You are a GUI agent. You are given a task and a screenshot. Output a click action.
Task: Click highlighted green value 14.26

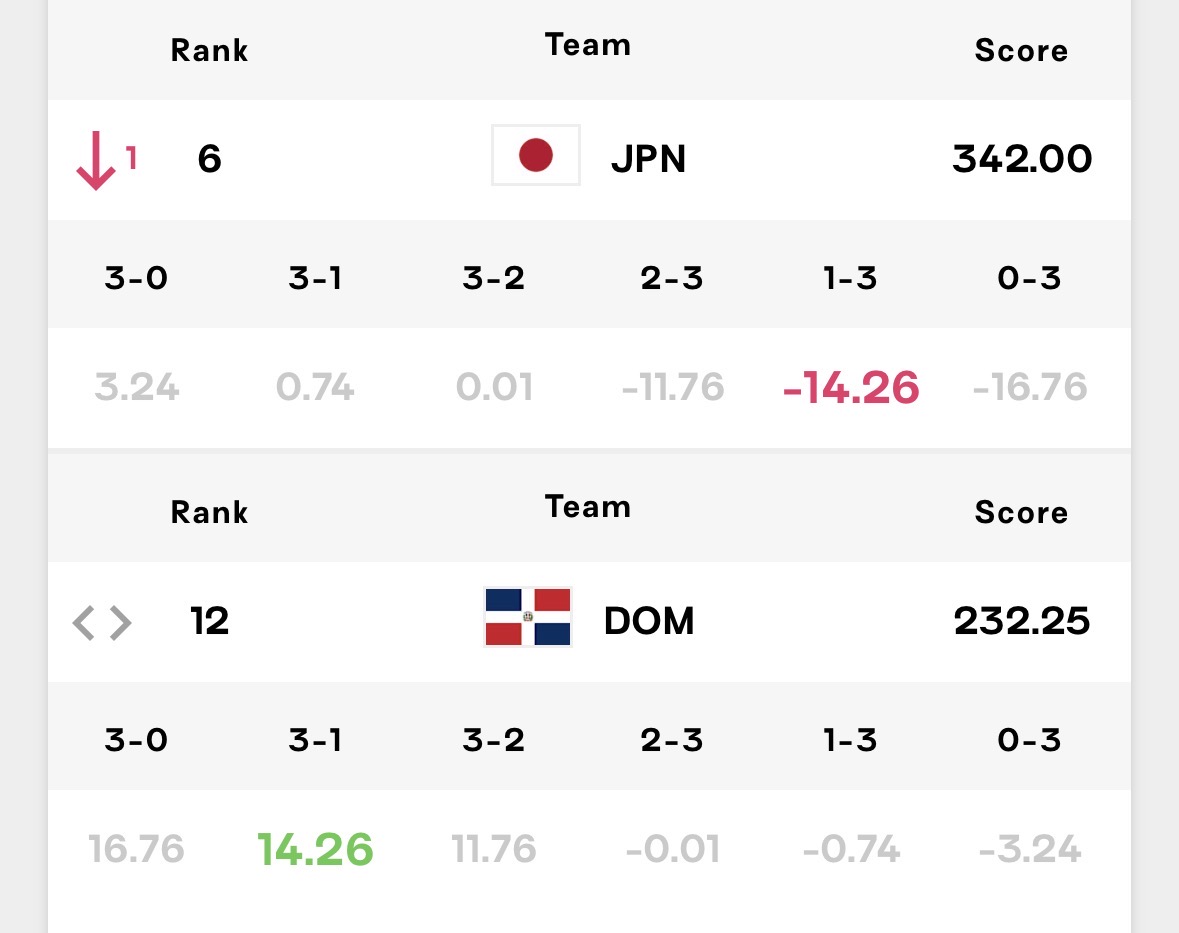[315, 849]
